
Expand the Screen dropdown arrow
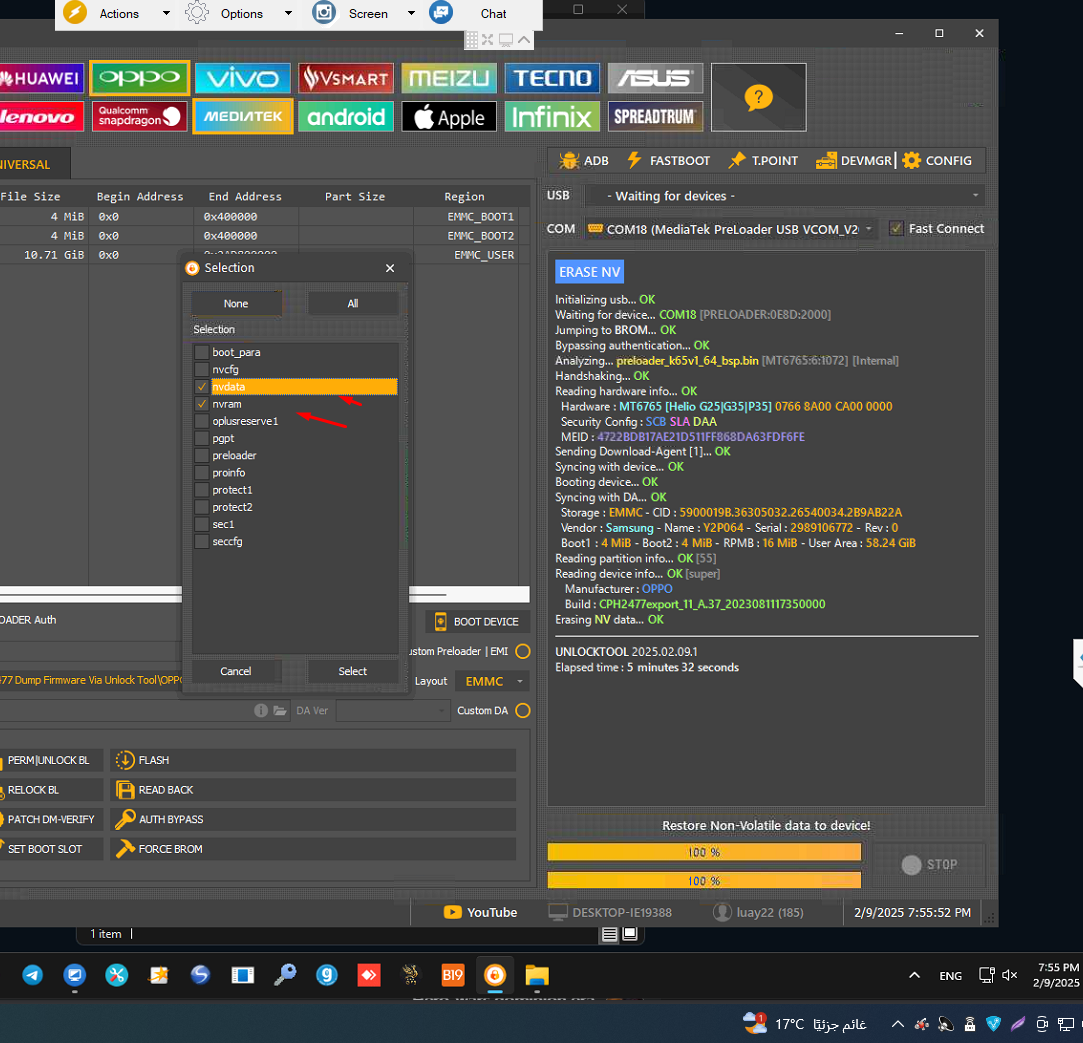coord(411,13)
